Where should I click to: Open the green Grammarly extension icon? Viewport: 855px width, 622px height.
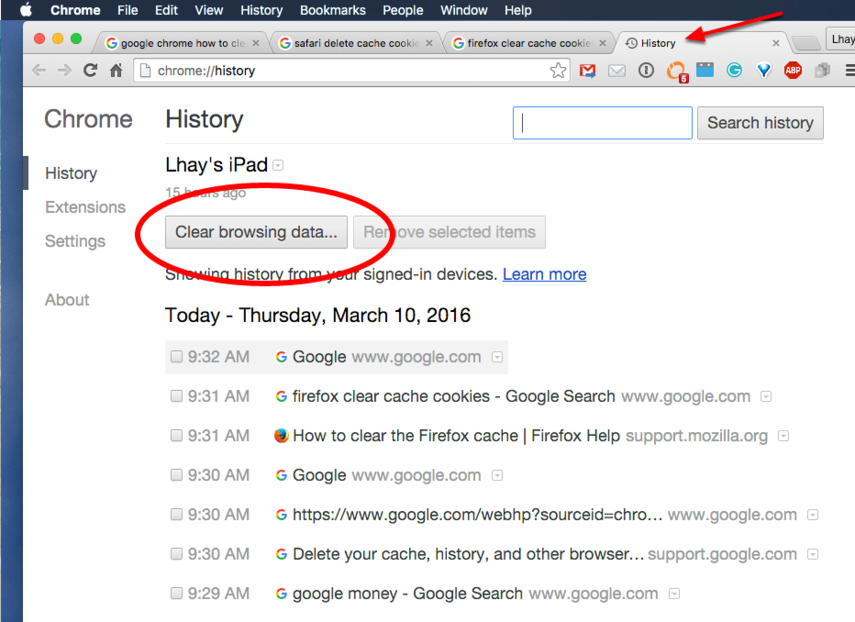click(734, 70)
